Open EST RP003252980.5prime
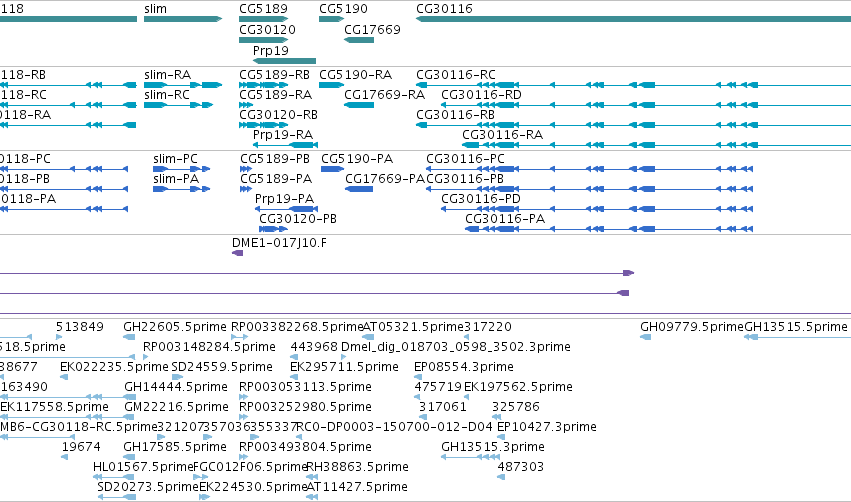This screenshot has height=502, width=851. (x=305, y=408)
